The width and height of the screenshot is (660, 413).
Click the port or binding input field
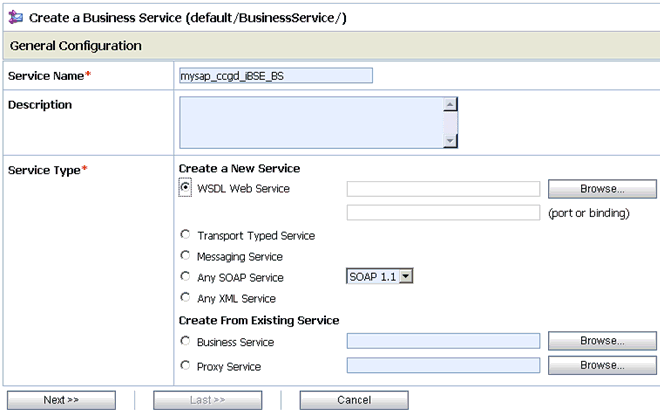443,213
